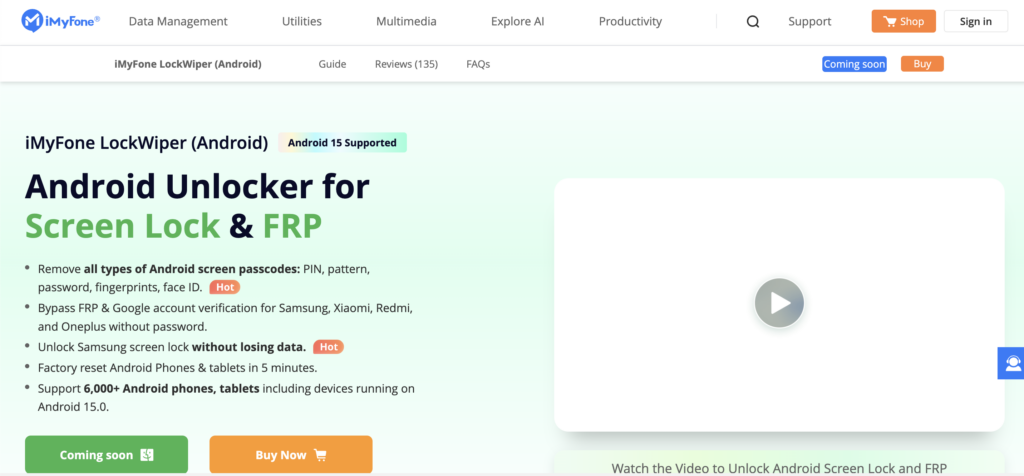Click the Sign in button
This screenshot has width=1024, height=476.
coord(976,22)
